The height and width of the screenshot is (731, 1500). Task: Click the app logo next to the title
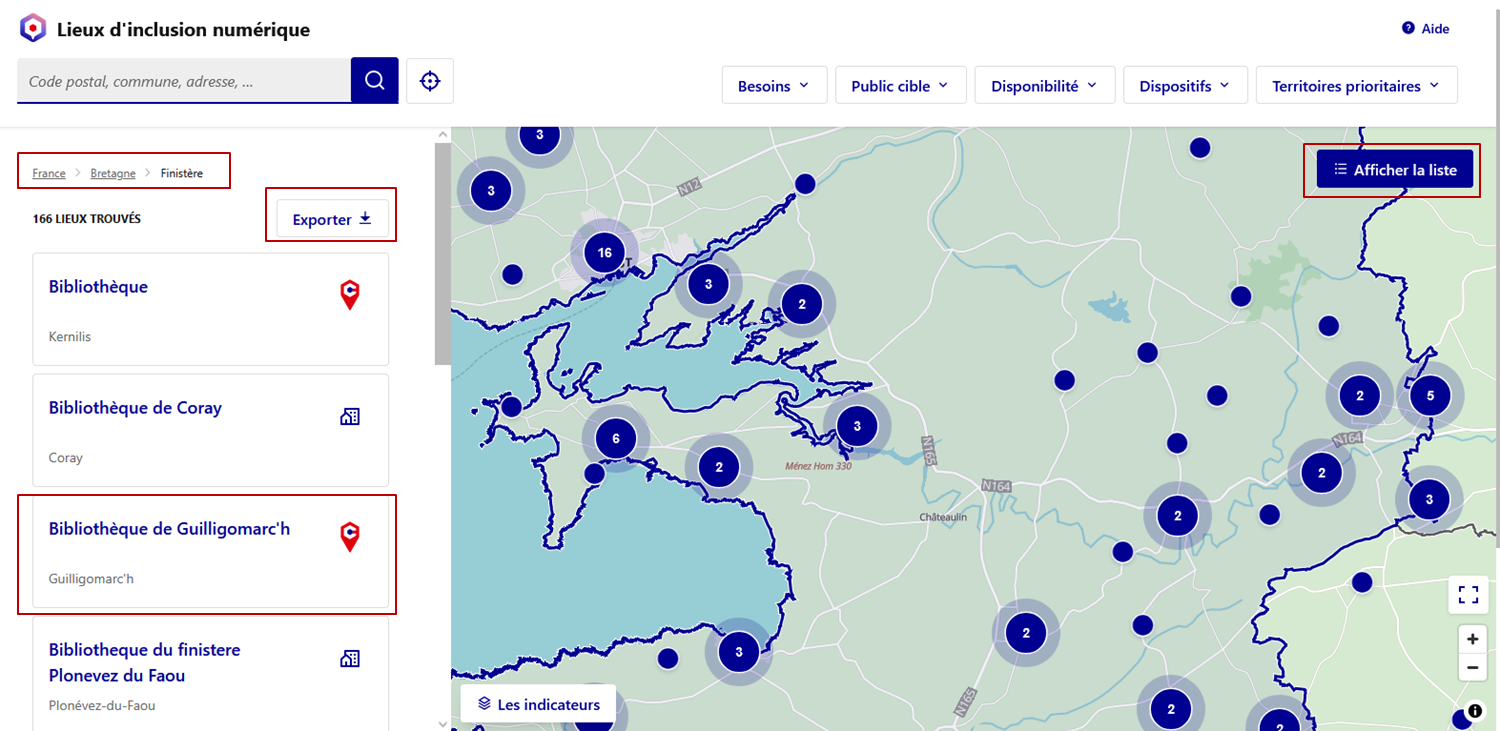click(33, 28)
